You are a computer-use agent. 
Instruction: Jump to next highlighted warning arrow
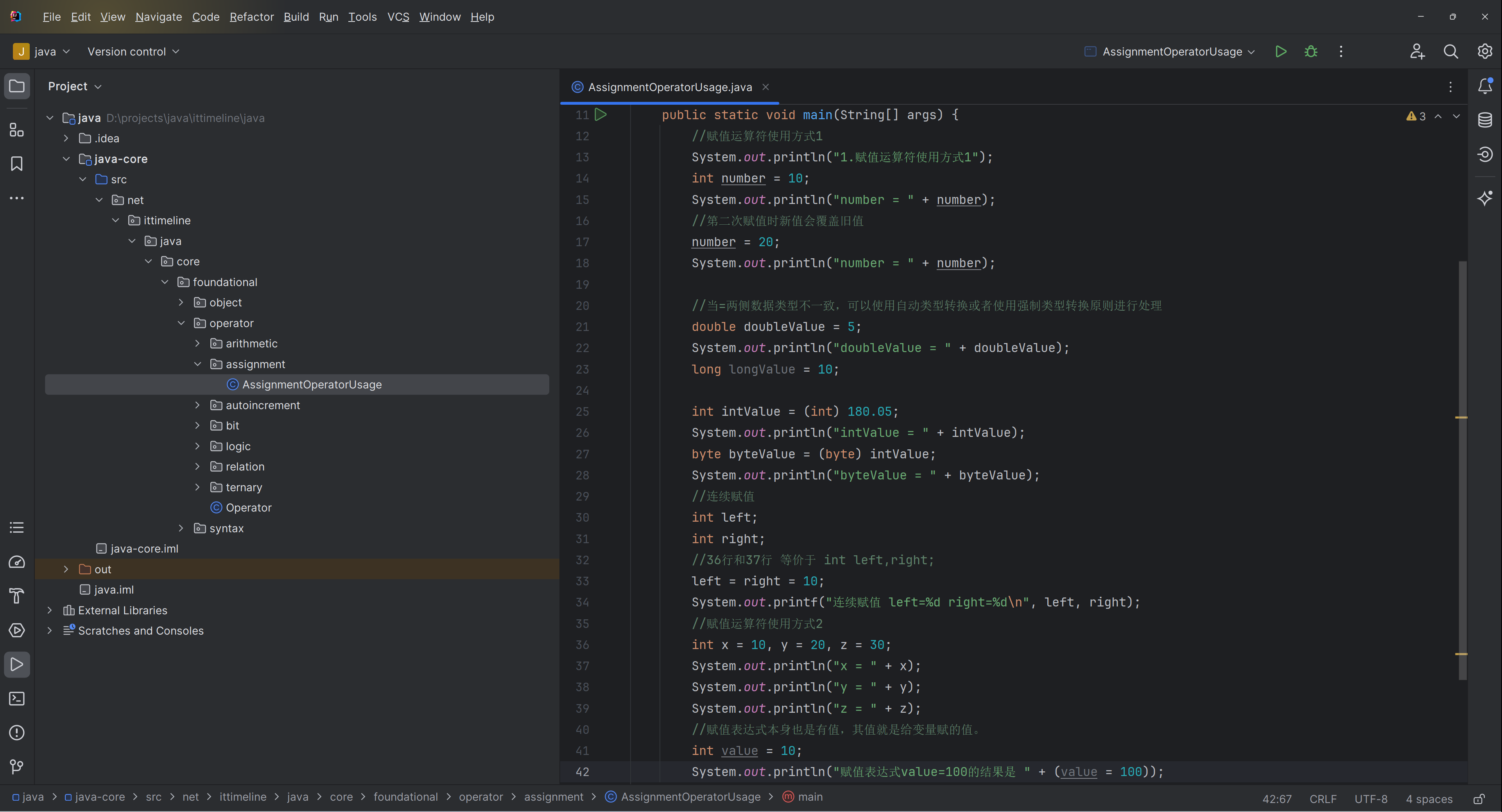1457,116
